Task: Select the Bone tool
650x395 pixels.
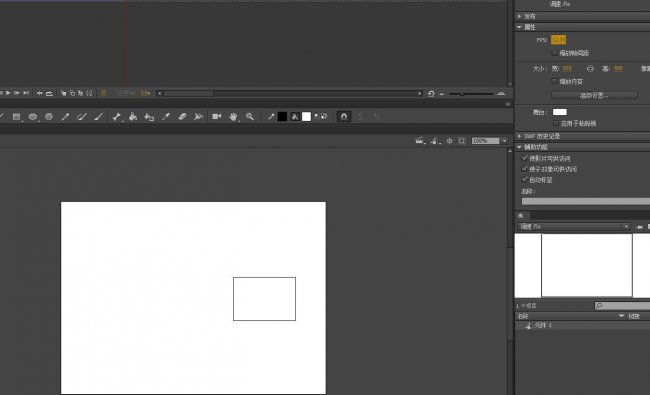Action: click(116, 117)
